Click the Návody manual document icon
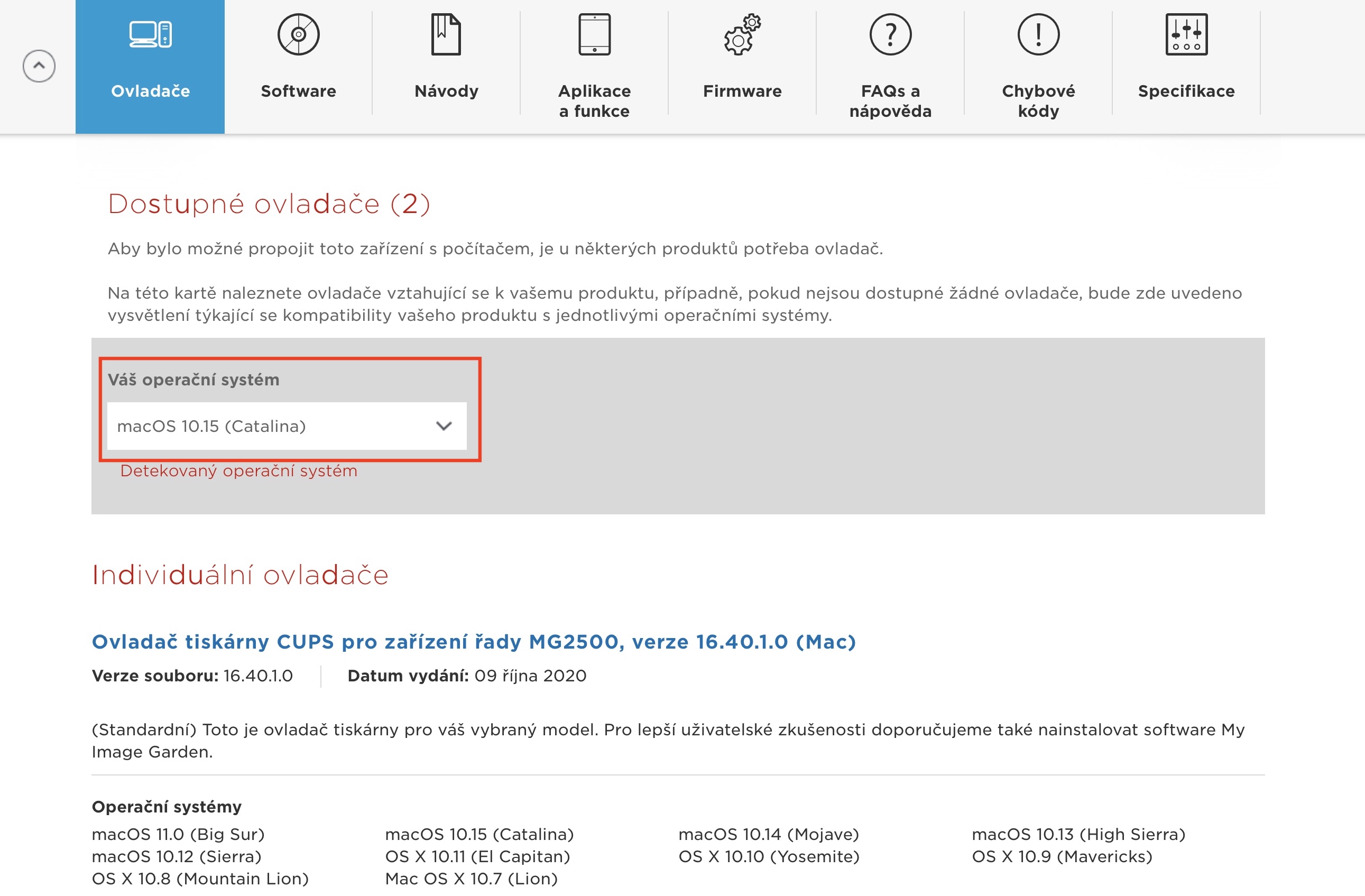Viewport: 1365px width, 896px height. (446, 34)
